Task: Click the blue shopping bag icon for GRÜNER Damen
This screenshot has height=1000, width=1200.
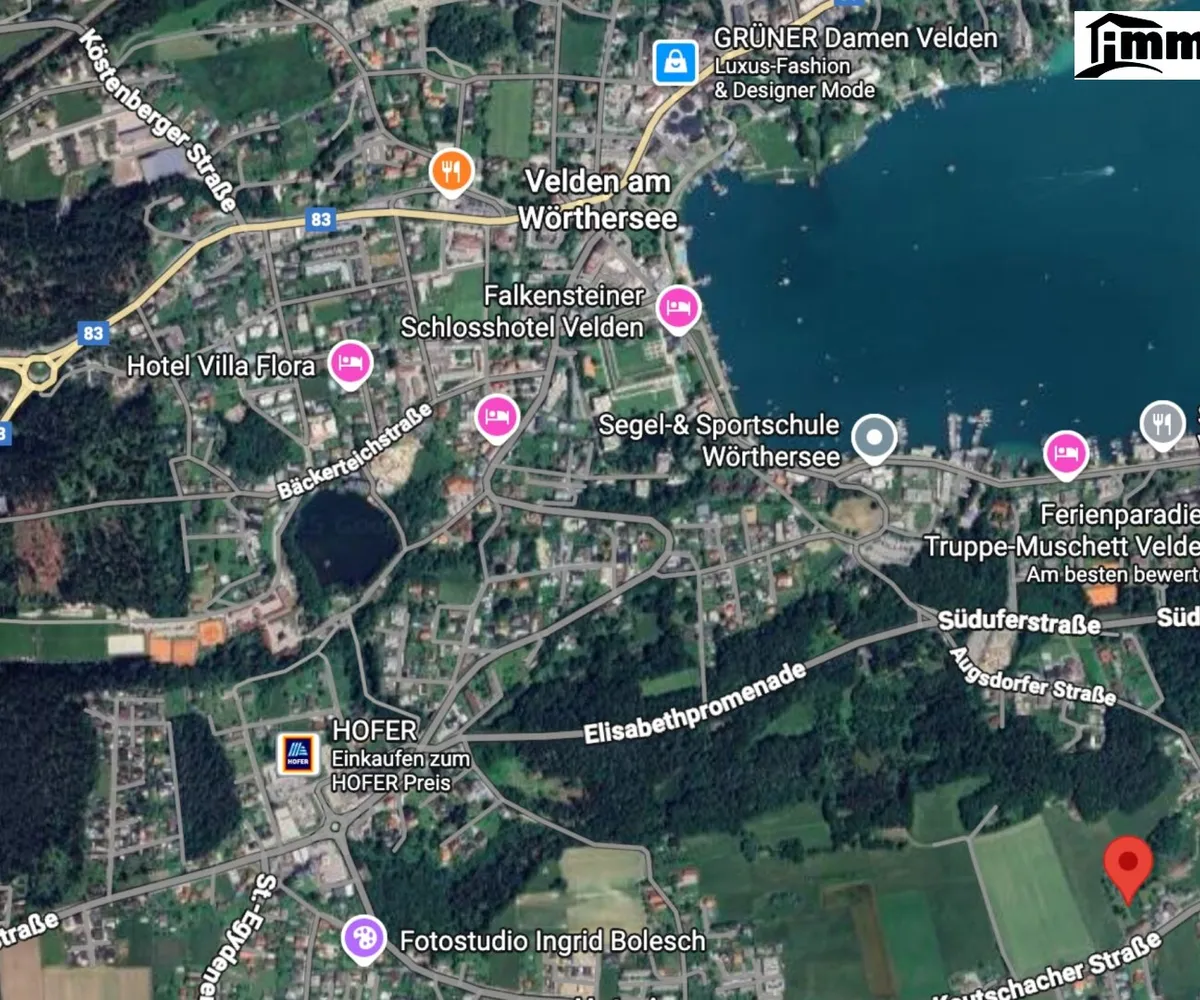Action: pos(677,63)
